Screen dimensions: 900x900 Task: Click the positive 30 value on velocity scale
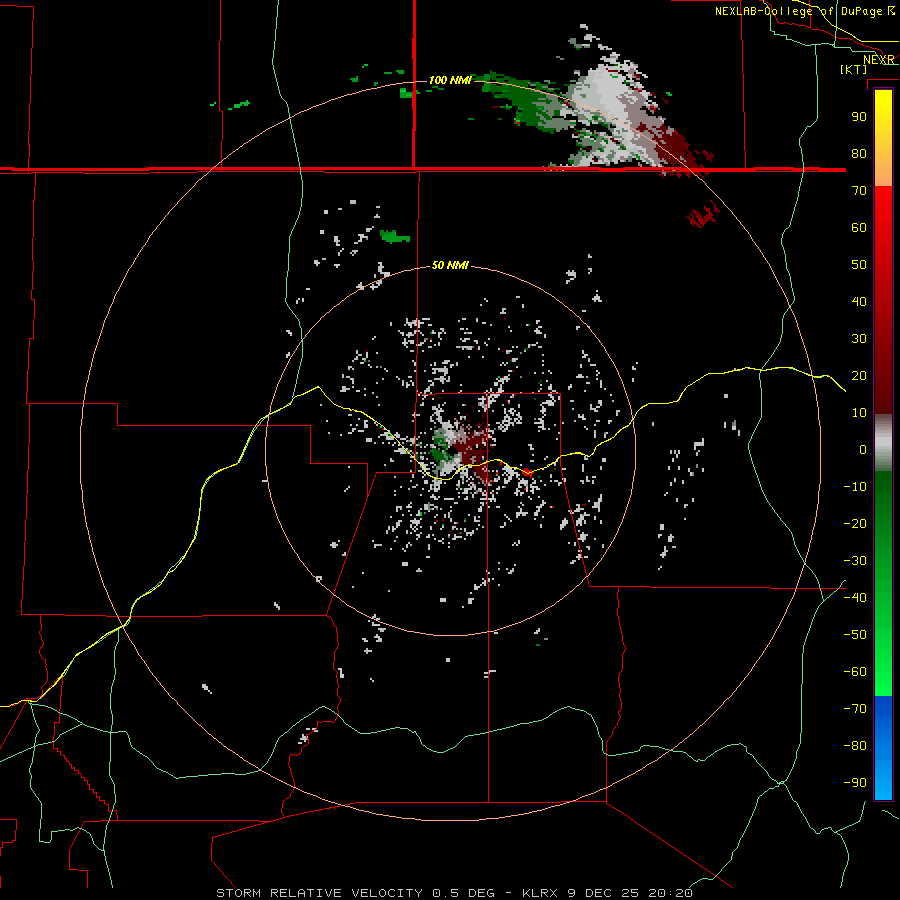[859, 339]
